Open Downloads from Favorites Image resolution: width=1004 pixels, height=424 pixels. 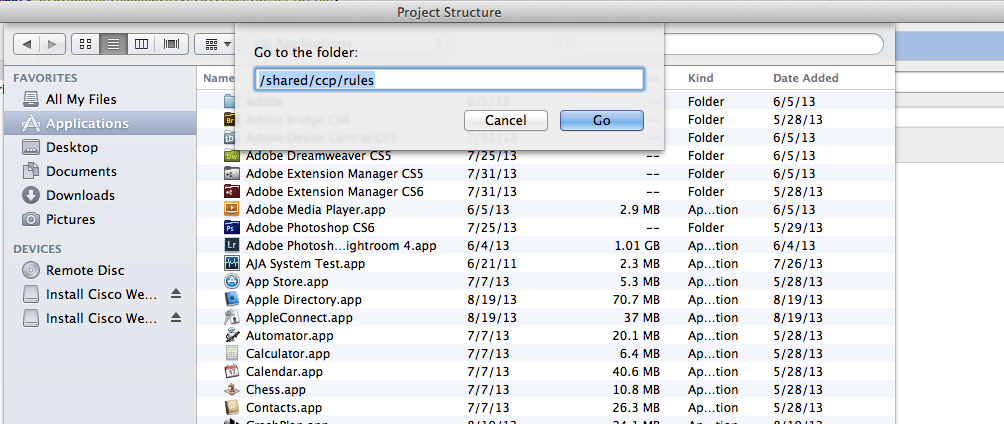[x=80, y=195]
